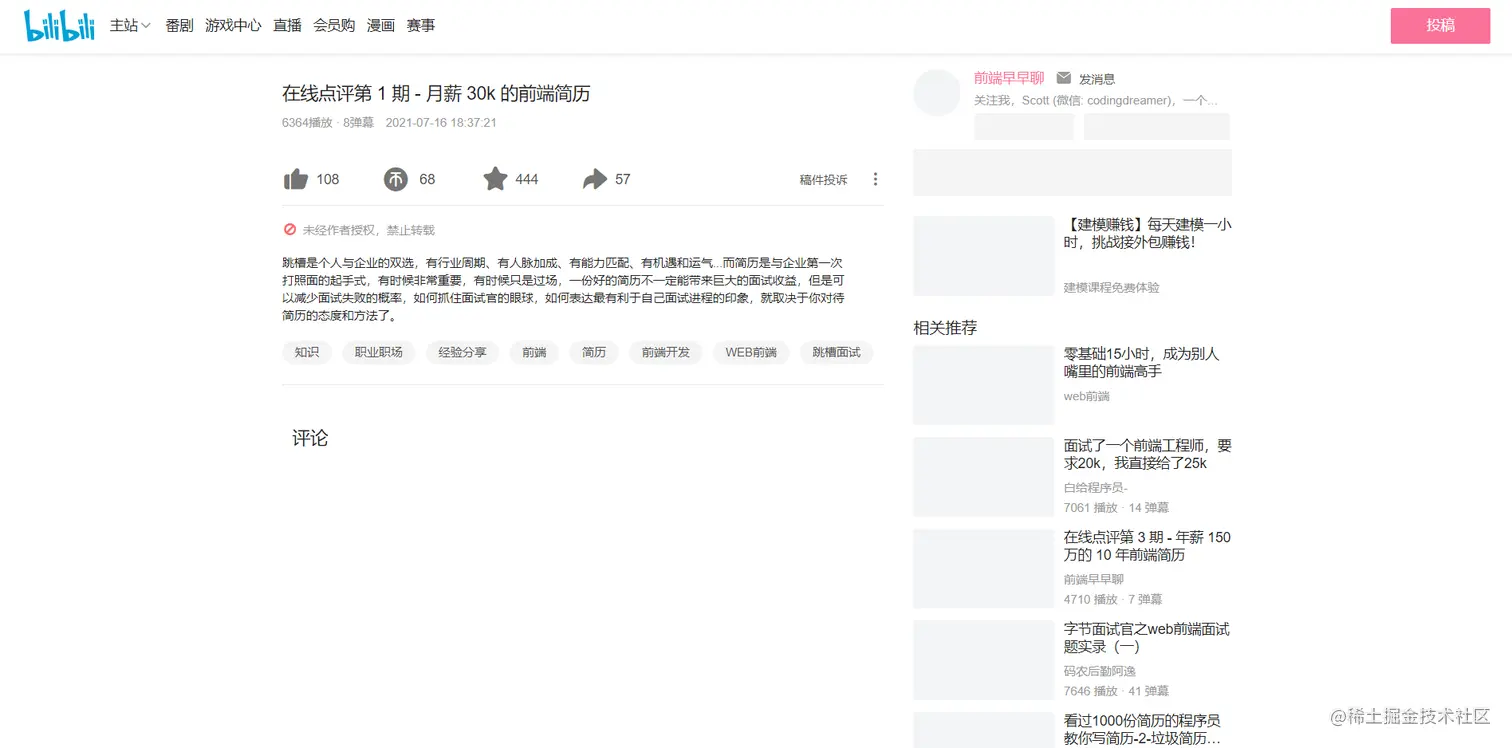1512x748 pixels.
Task: Open 看过1000份简历的程序员 video
Action: click(x=1142, y=729)
